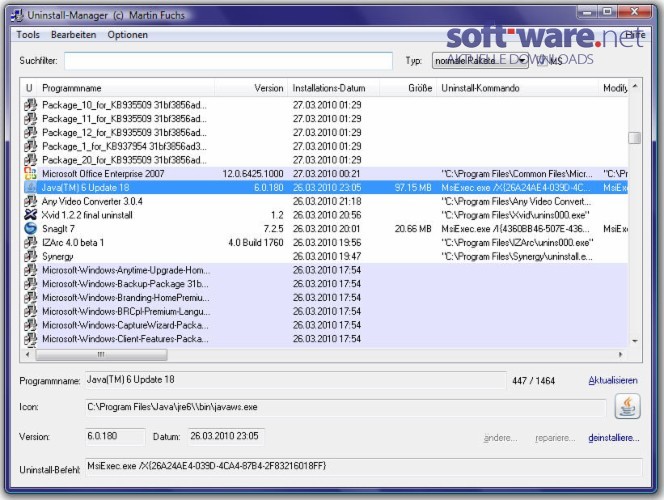Click the list scroll-up arrow
This screenshot has height=500, width=664.
point(635,86)
